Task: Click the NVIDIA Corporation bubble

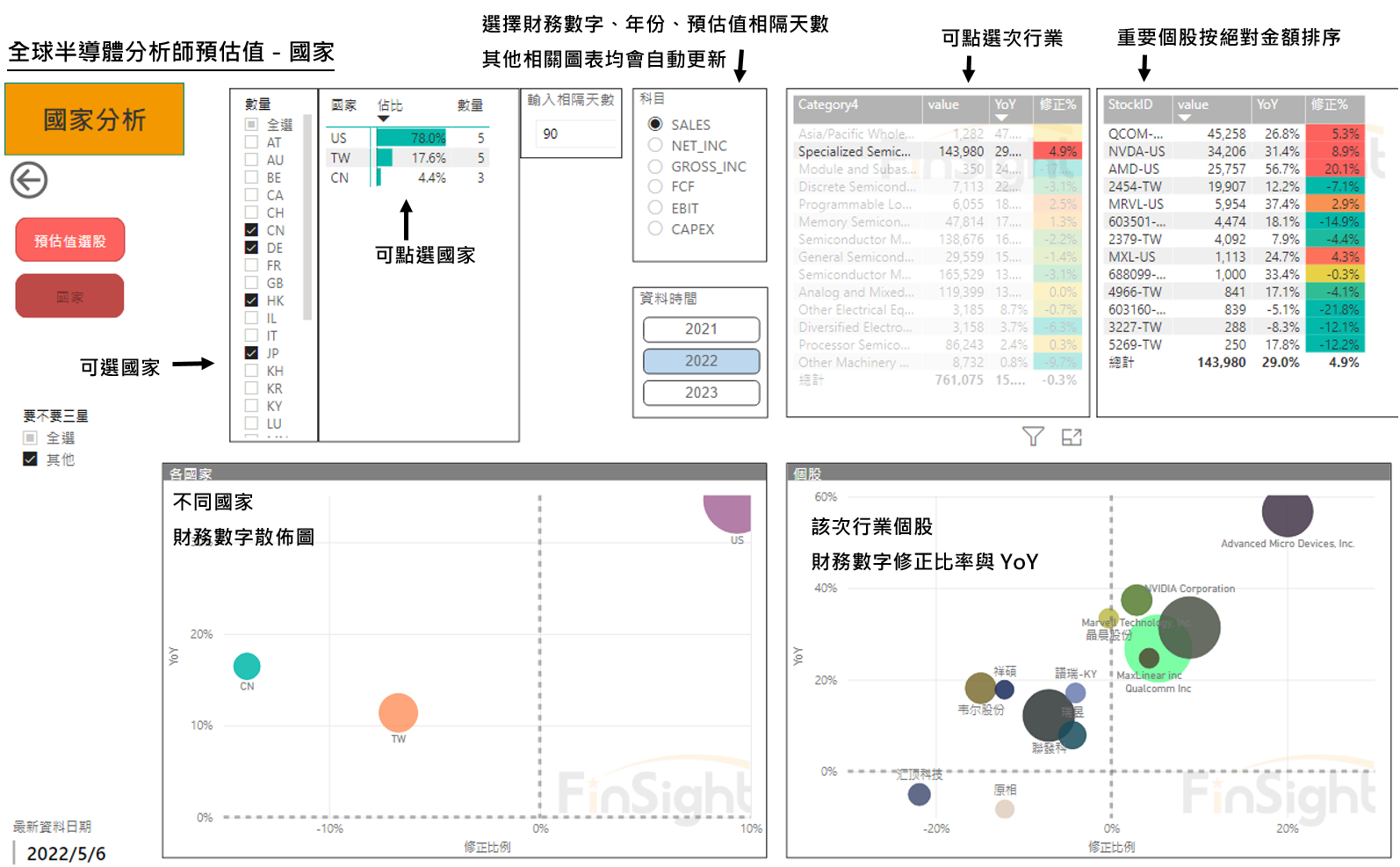Action: coord(1136,600)
